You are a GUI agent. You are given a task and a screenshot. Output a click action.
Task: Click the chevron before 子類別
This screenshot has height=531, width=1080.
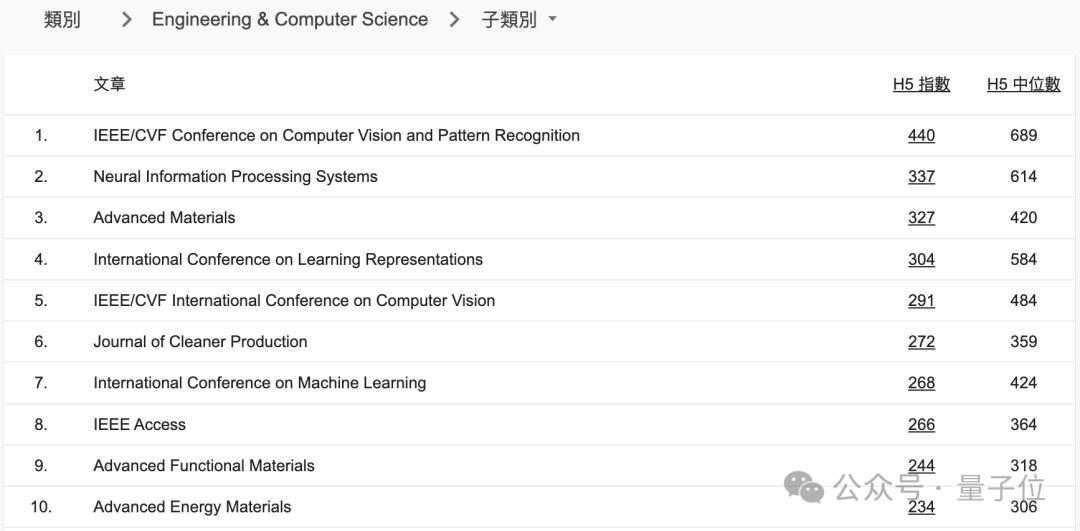tap(454, 20)
